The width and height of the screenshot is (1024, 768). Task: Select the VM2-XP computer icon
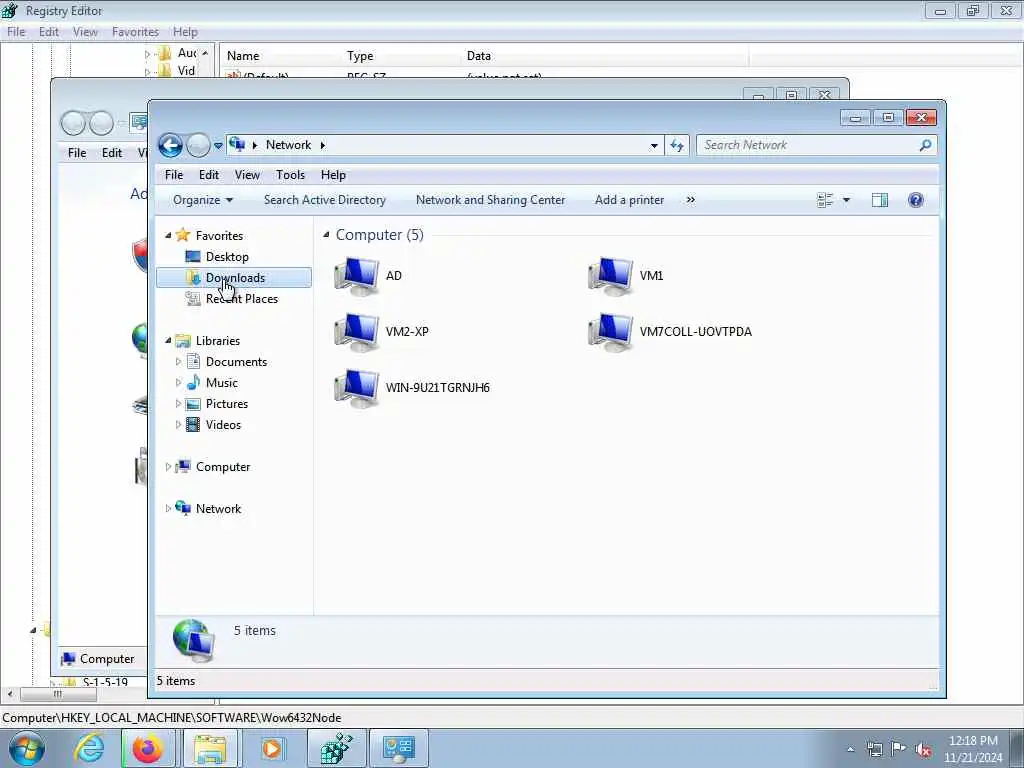pyautogui.click(x=357, y=332)
